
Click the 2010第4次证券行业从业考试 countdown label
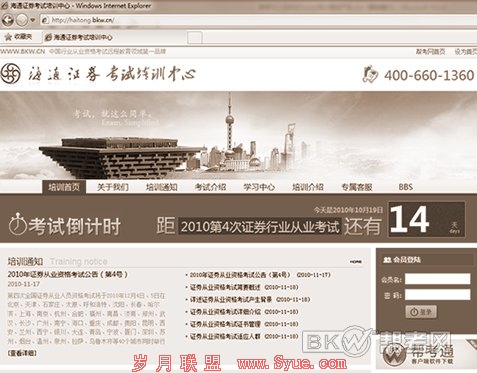tap(260, 227)
